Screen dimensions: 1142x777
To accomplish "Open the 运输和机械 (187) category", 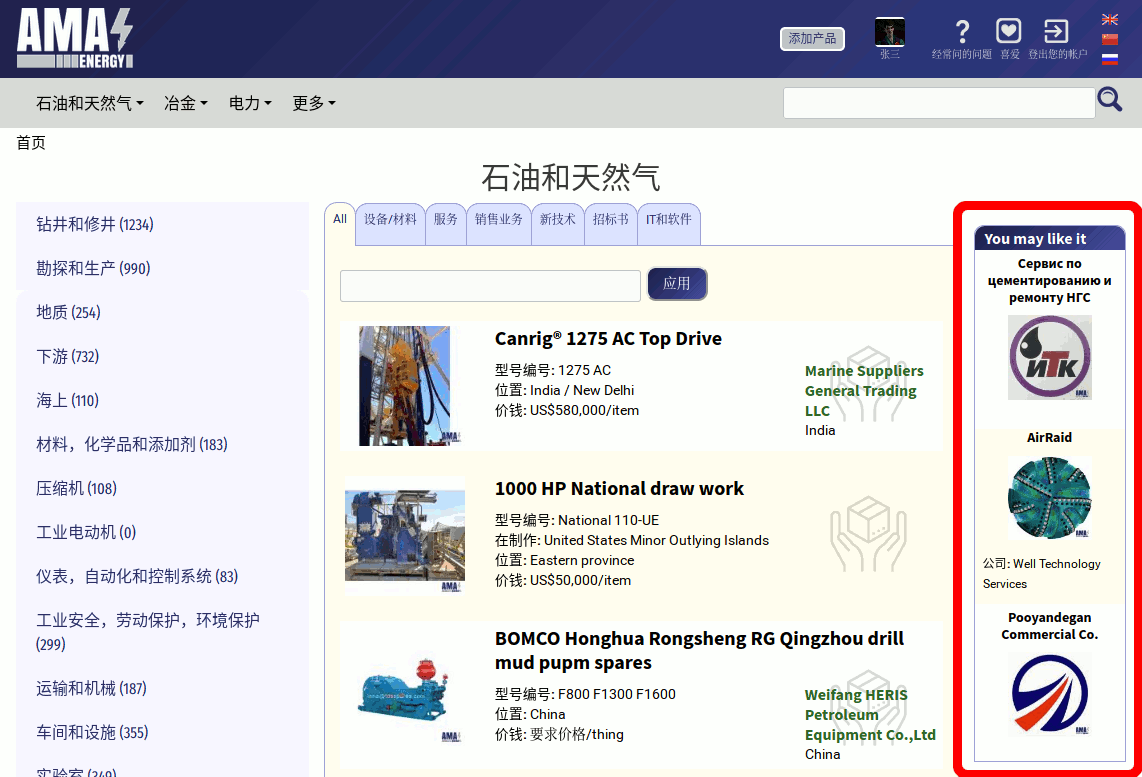I will point(91,689).
